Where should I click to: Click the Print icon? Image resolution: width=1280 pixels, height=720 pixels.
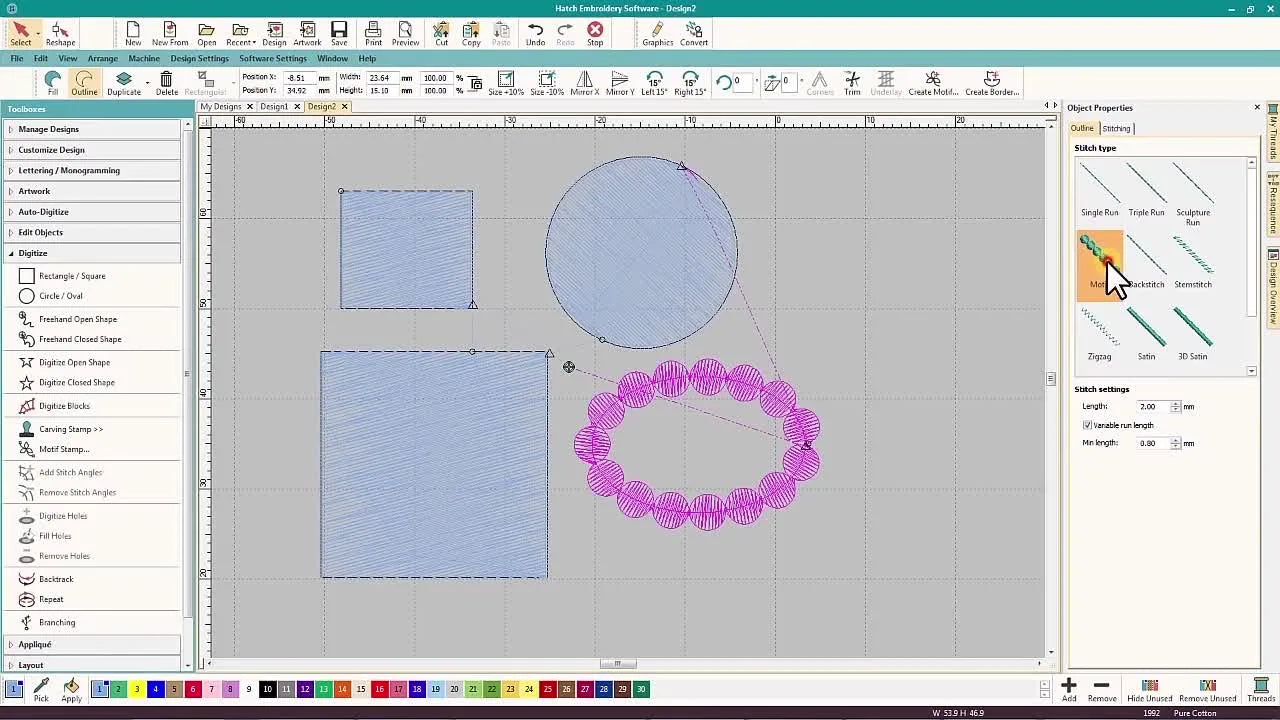click(x=373, y=34)
